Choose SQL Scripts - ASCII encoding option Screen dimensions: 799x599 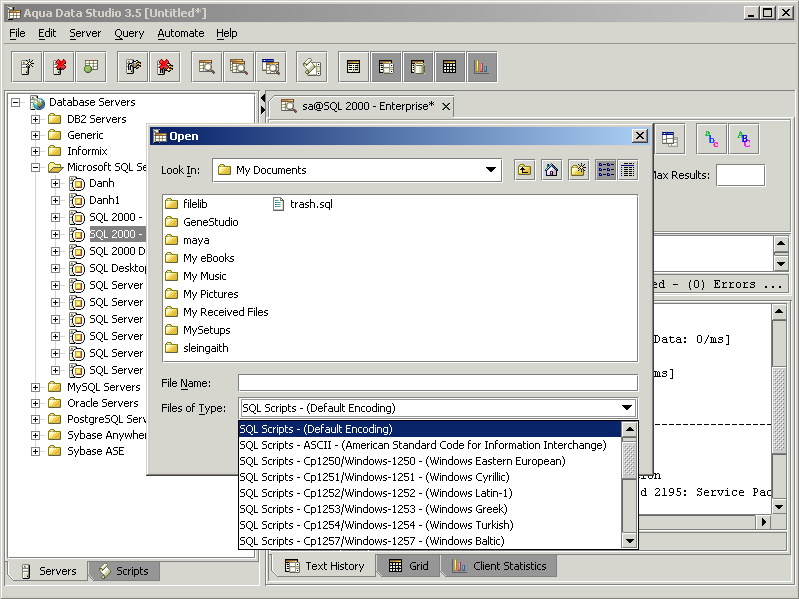click(430, 445)
